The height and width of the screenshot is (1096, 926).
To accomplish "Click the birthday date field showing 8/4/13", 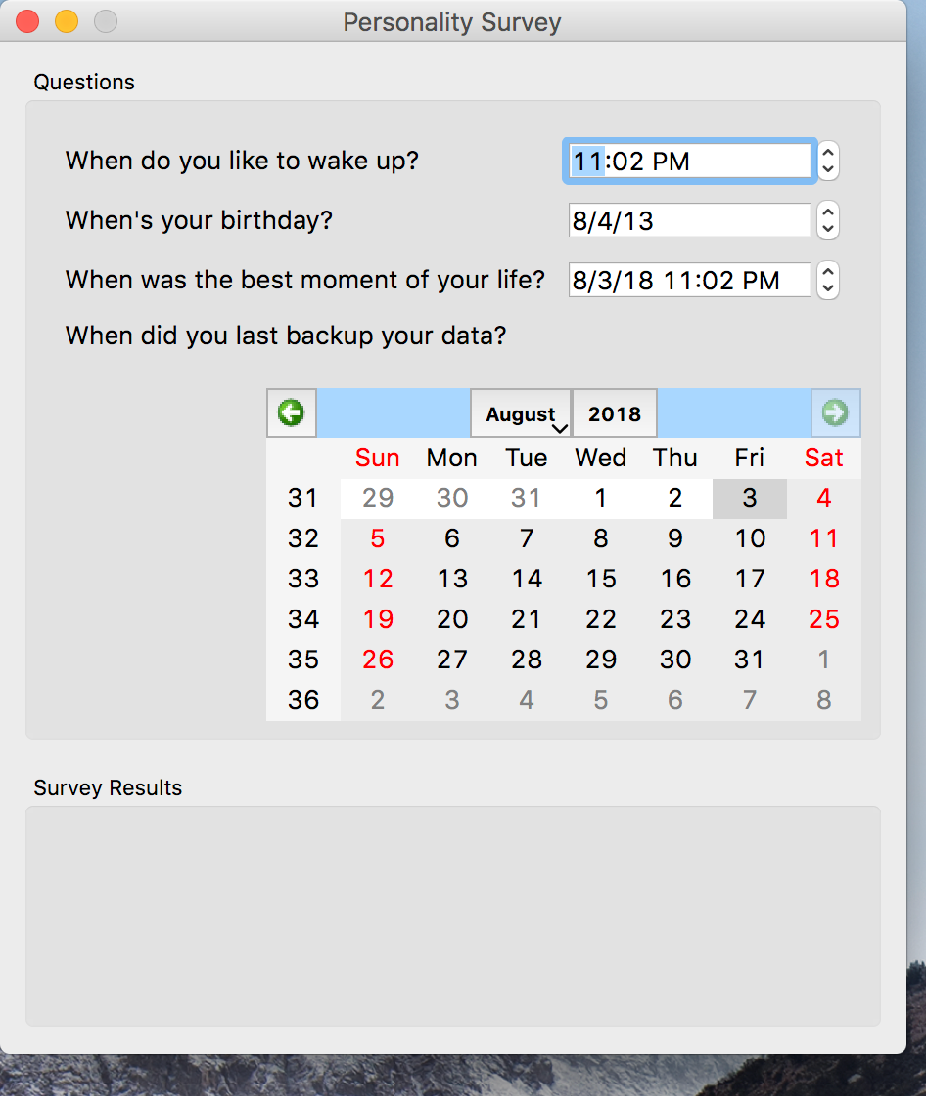I will 690,221.
